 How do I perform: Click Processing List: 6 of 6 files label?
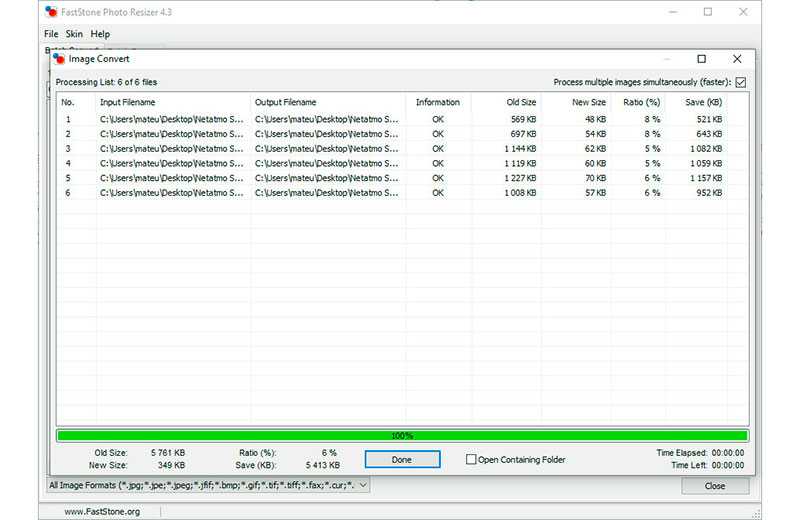(106, 82)
